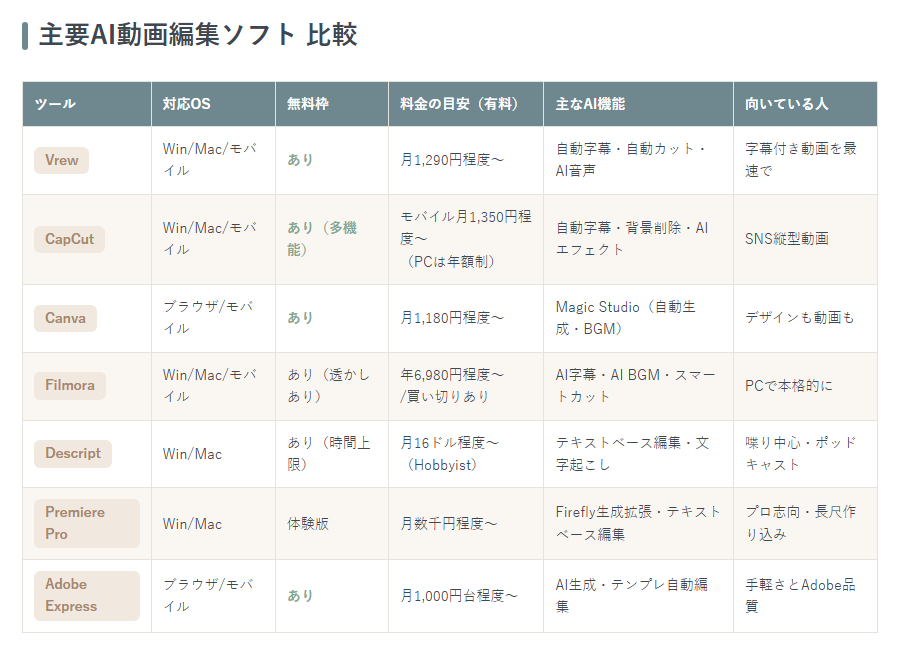Click AI字幕・AI BGM・スマートカット cell
The height and width of the screenshot is (655, 900).
point(638,386)
